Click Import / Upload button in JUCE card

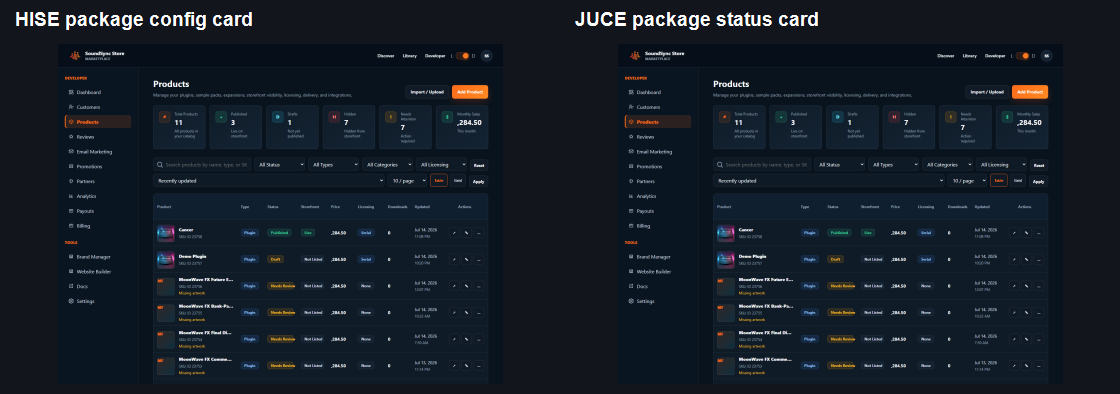[987, 92]
